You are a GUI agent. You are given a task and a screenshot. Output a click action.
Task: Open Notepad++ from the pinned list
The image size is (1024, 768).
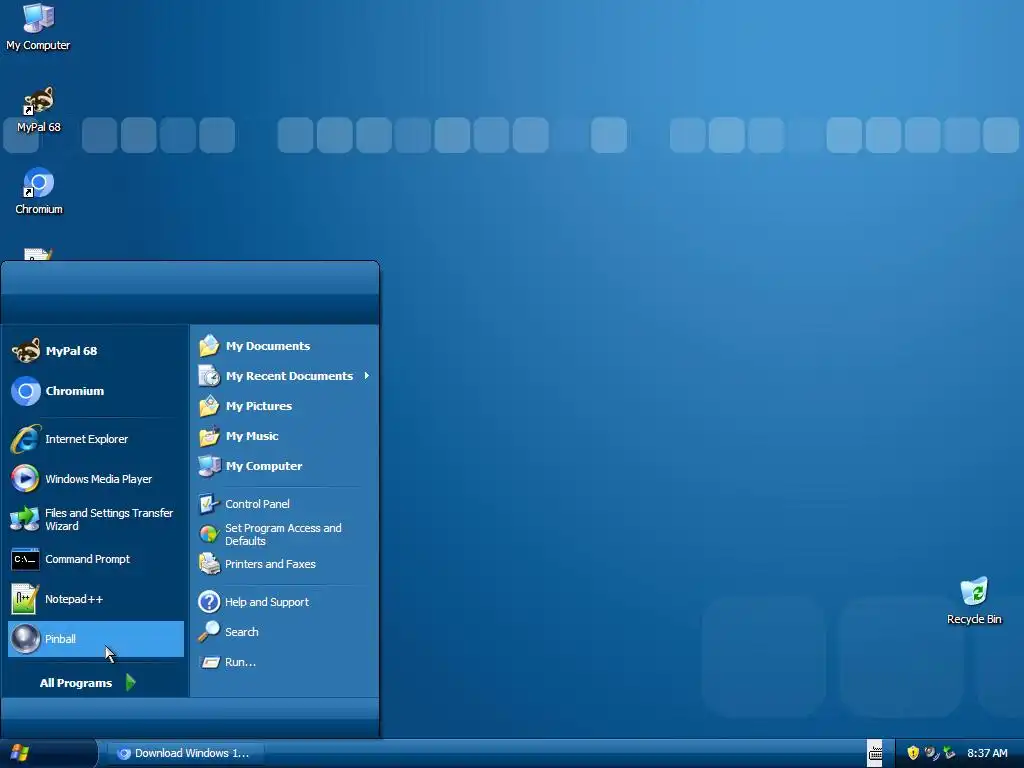[95, 599]
